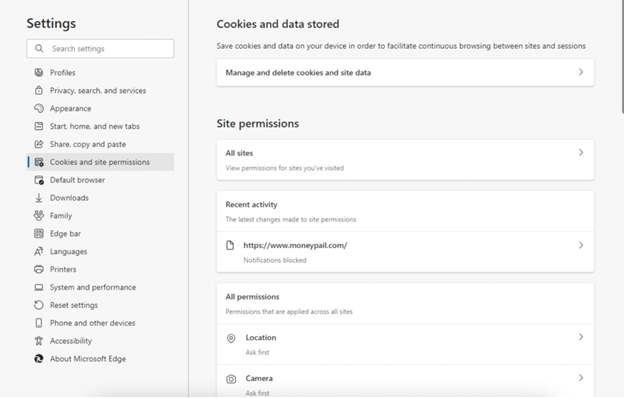Click the Edge bar icon
624x398 pixels.
(x=39, y=234)
